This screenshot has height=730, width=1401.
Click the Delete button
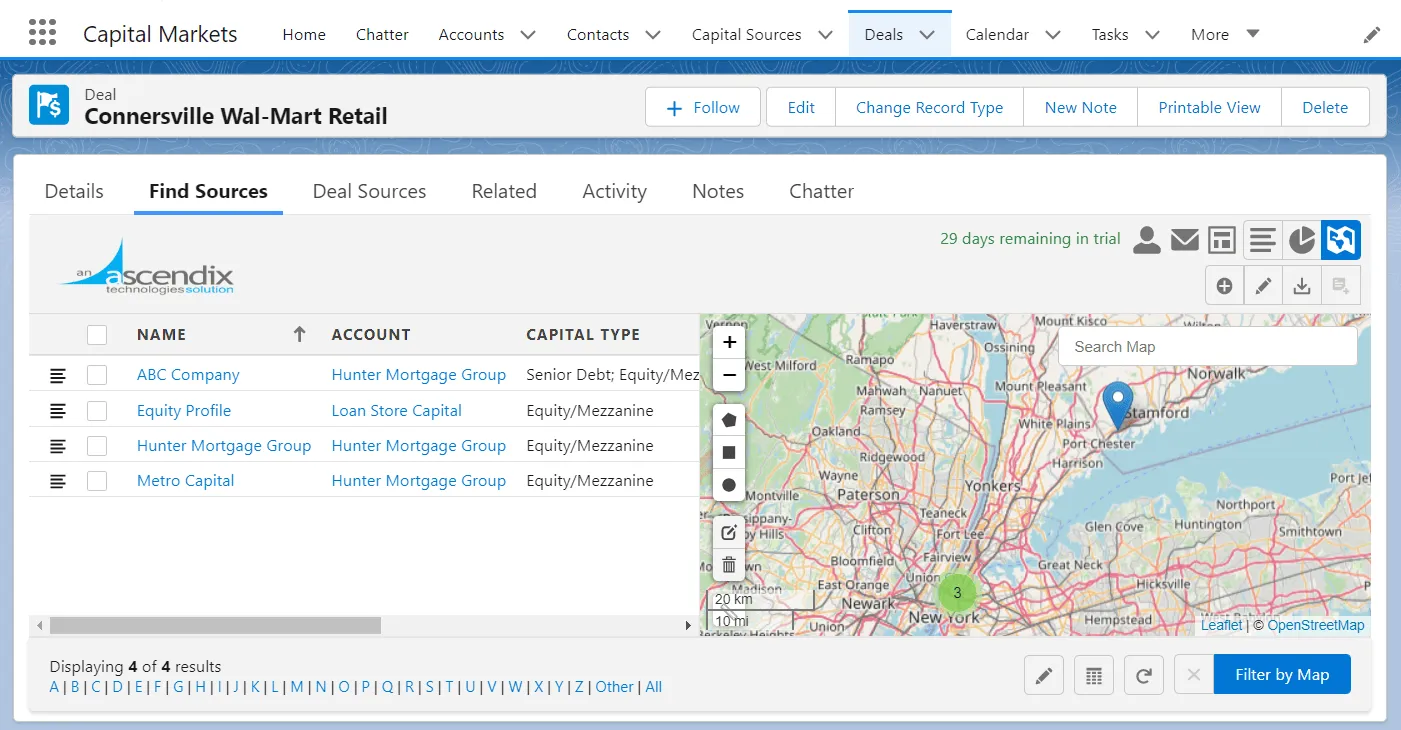click(1325, 107)
